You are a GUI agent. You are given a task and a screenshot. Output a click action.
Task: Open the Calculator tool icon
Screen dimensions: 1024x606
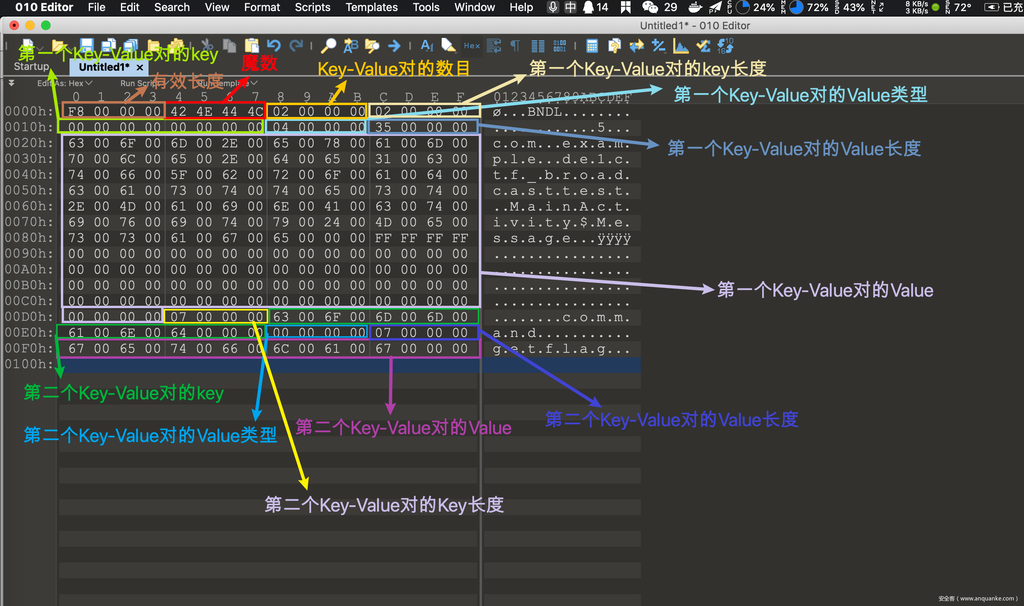coord(592,46)
